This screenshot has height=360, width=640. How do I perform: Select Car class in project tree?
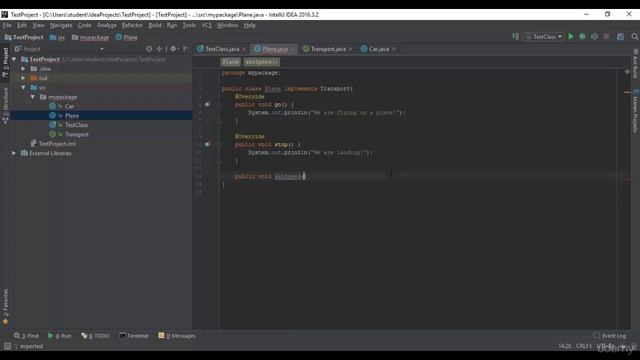[x=69, y=106]
